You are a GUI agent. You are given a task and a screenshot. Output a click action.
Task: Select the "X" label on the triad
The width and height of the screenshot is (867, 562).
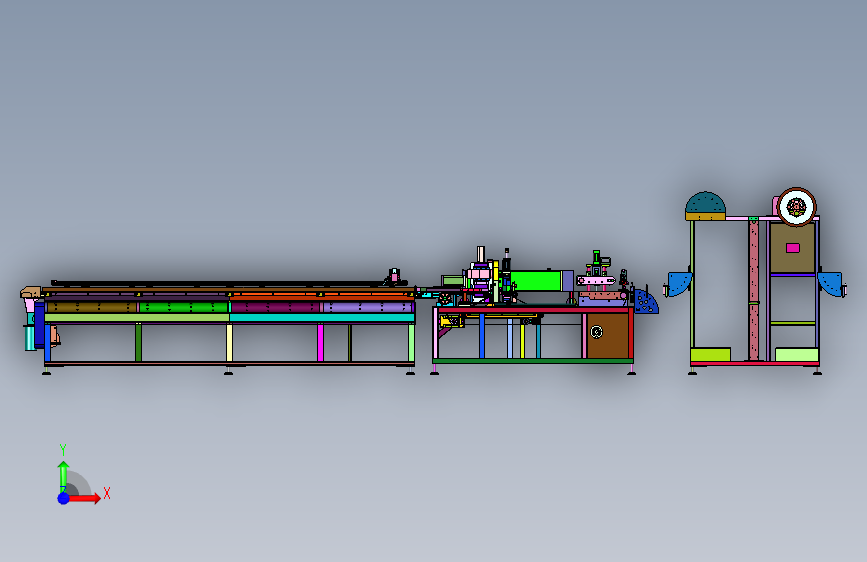[107, 493]
